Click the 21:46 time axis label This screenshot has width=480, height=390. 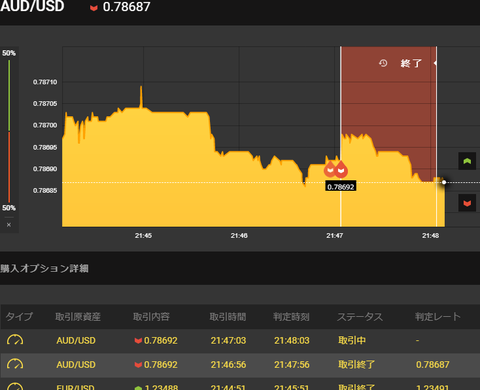point(239,236)
